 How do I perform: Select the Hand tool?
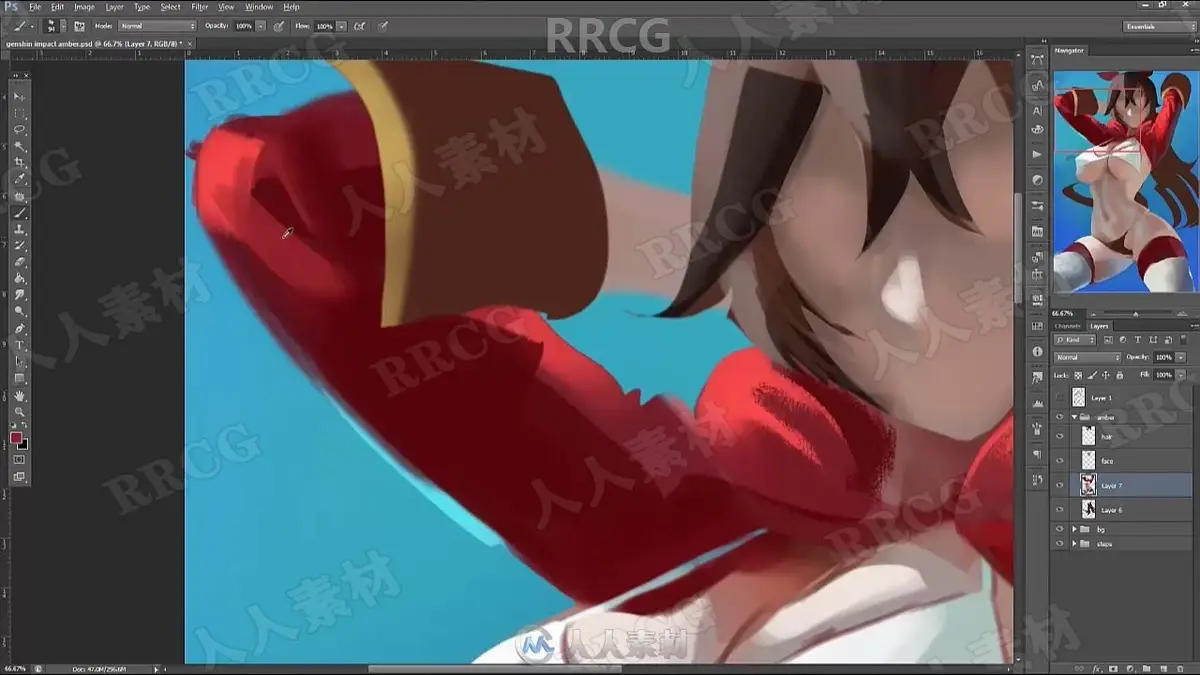19,396
